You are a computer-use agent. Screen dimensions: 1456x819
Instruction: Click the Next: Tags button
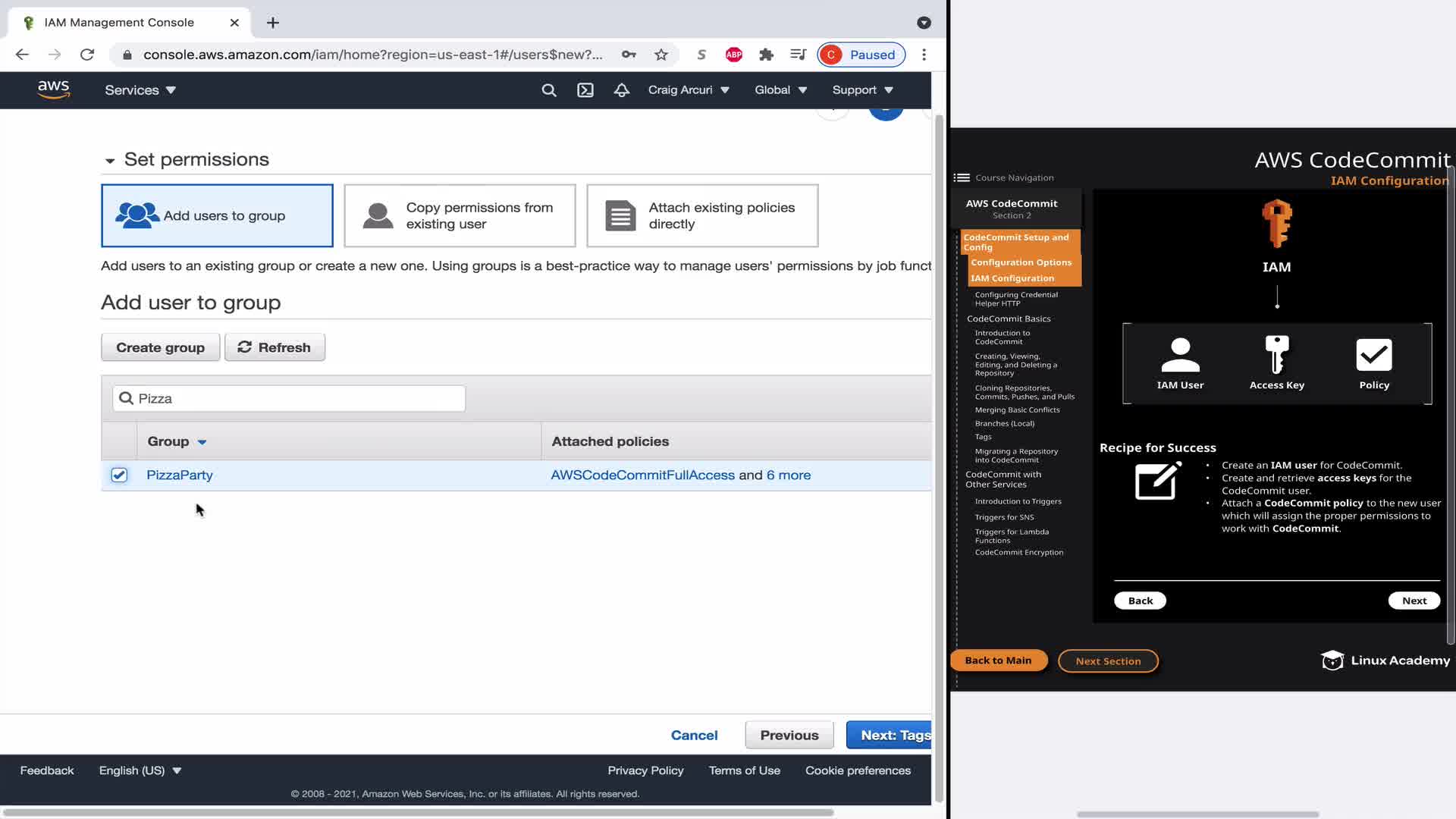click(889, 735)
